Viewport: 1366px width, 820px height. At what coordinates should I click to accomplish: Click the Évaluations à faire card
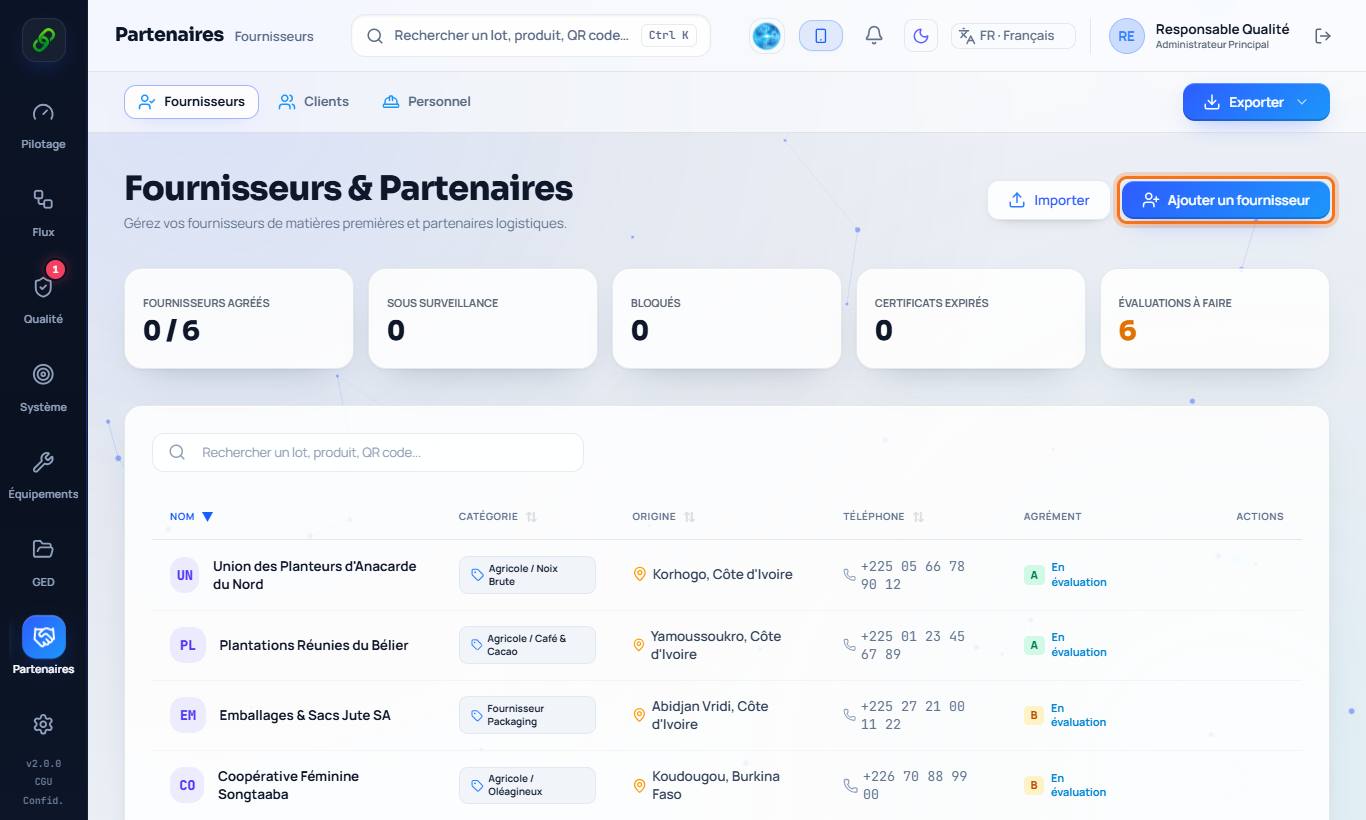1215,318
